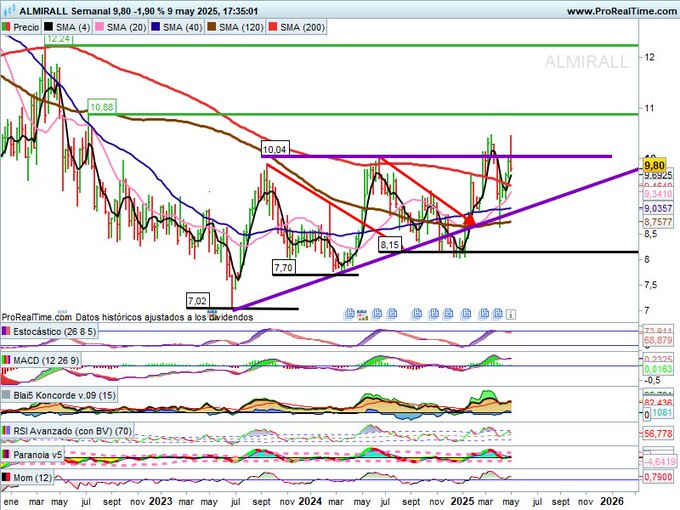The image size is (680, 510).
Task: Select the 10,04 level label
Action: (275, 149)
